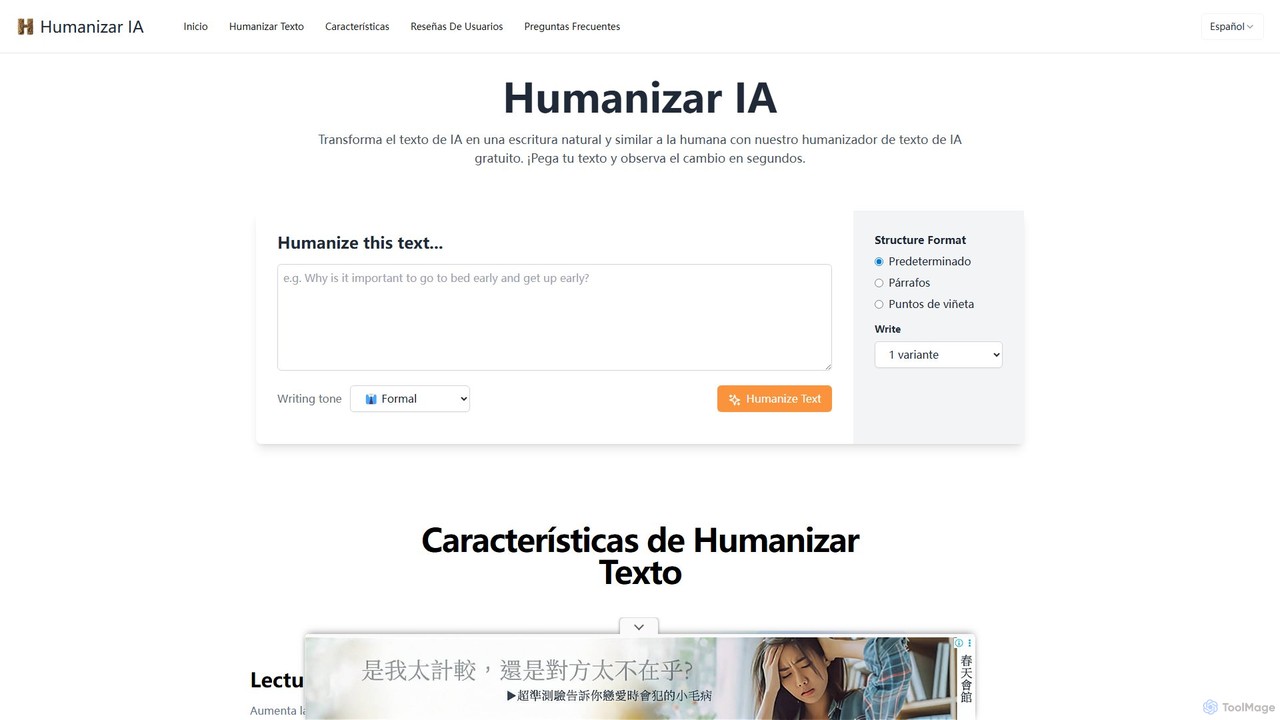Click the Humanize this text input area
This screenshot has height=720, width=1280.
554,317
